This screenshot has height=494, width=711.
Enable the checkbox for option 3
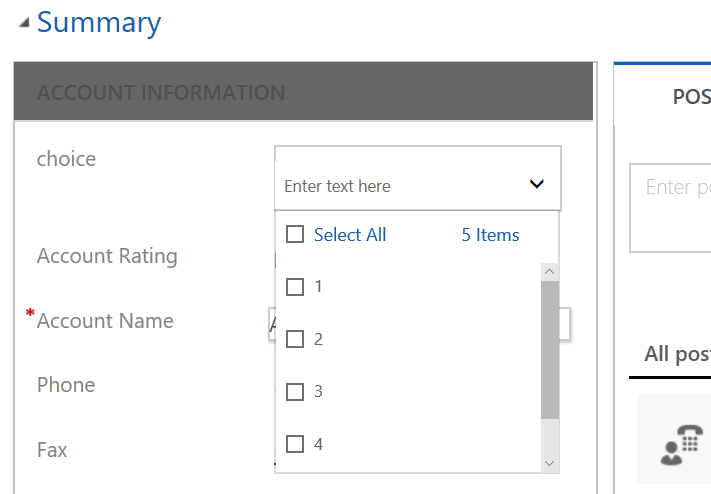click(x=295, y=391)
